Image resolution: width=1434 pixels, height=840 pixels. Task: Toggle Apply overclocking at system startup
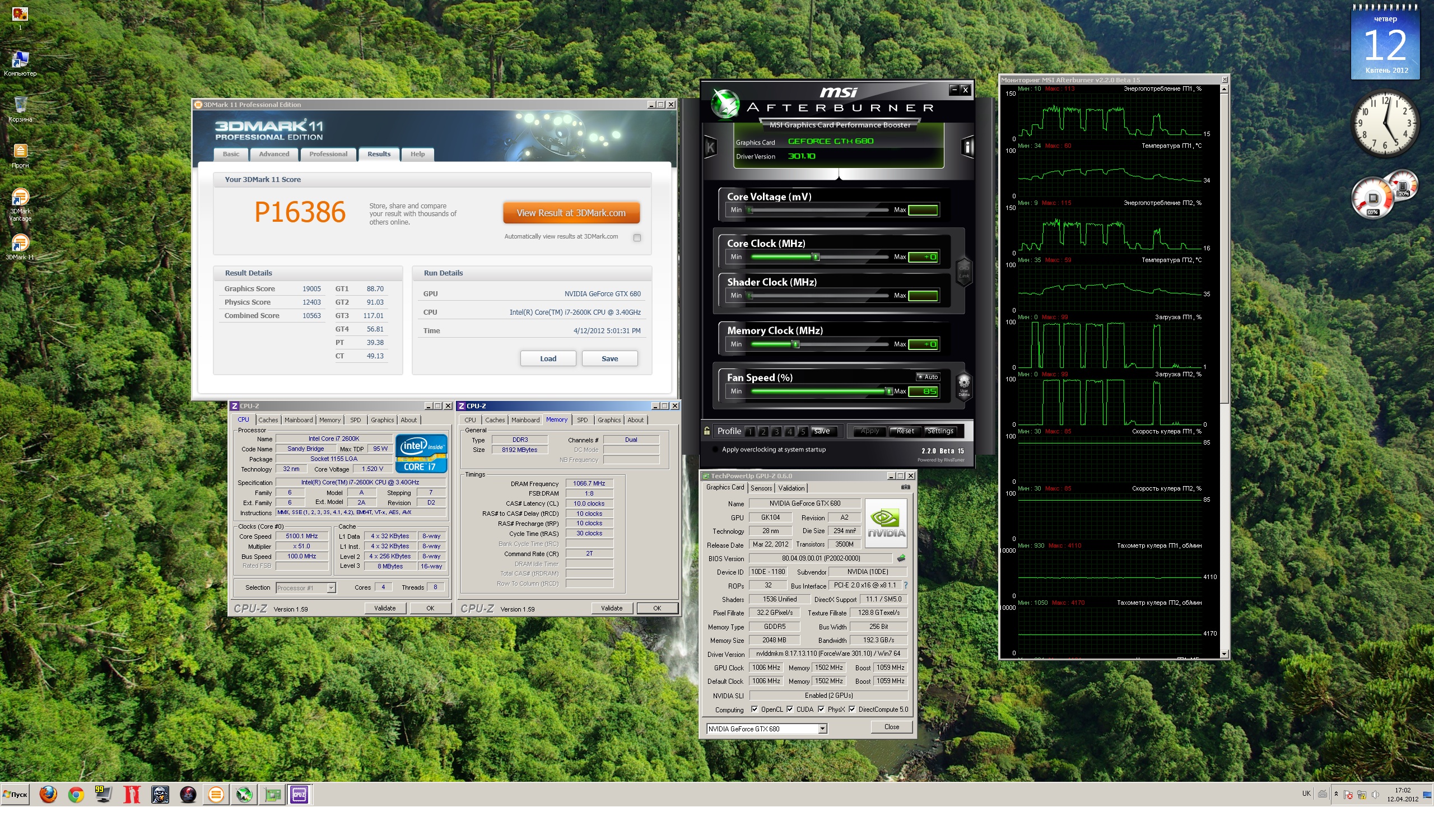point(715,450)
